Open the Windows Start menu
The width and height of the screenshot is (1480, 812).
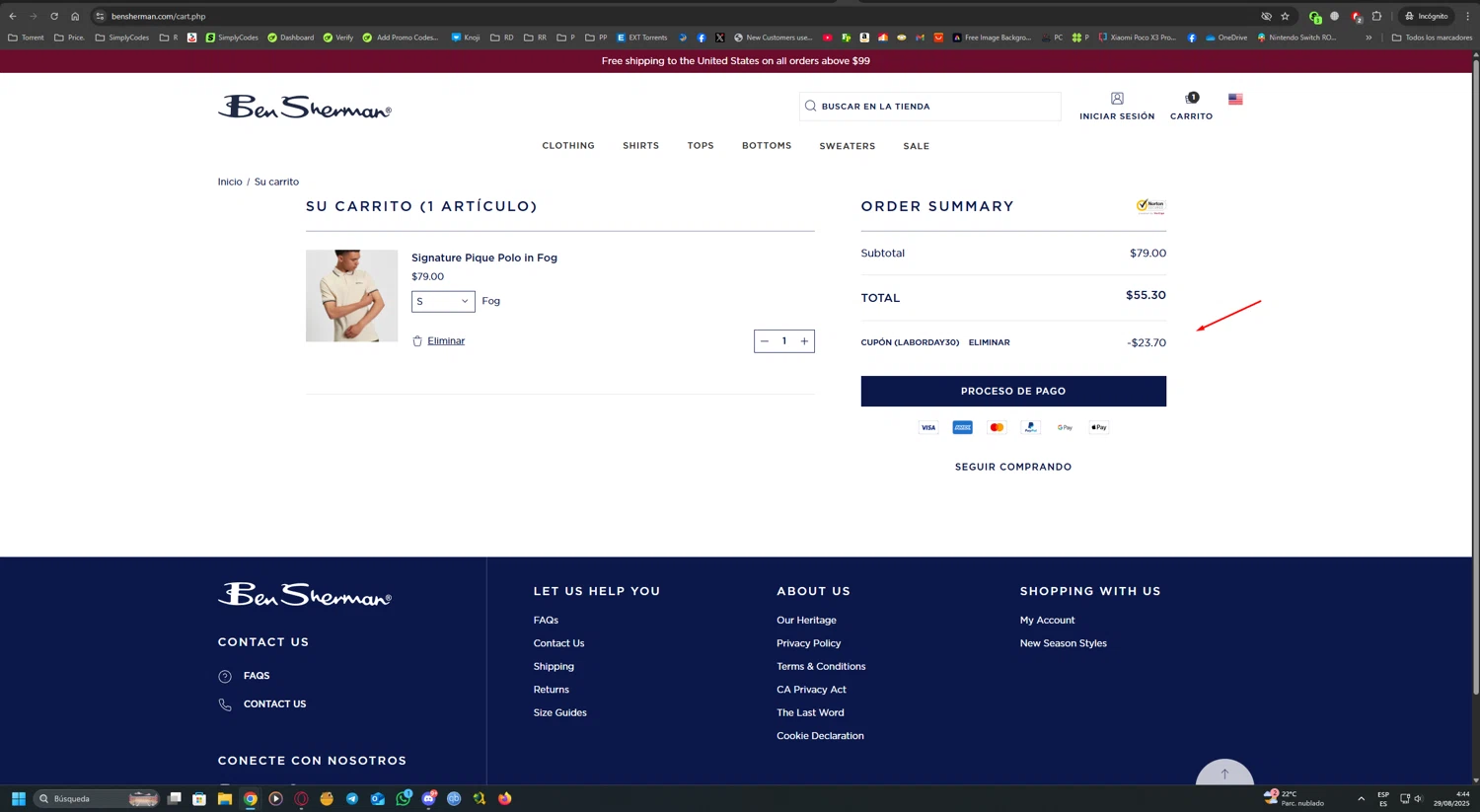[x=19, y=799]
